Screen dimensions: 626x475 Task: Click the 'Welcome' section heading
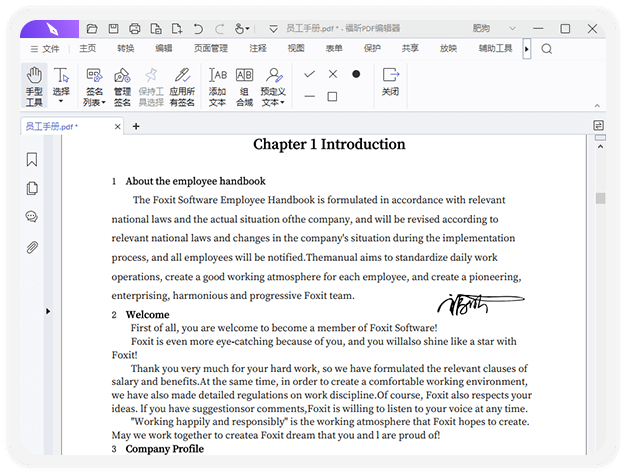pyautogui.click(x=147, y=315)
